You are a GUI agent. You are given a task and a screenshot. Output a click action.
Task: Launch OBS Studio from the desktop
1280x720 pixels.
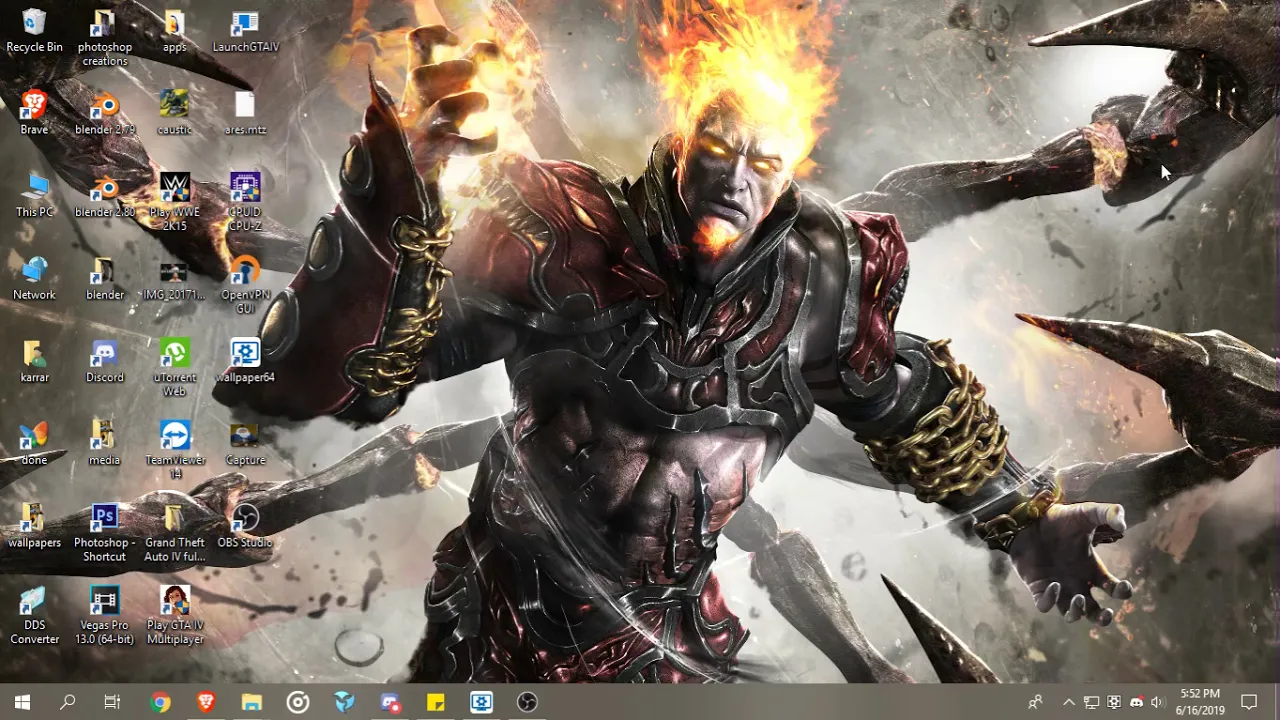click(x=245, y=527)
